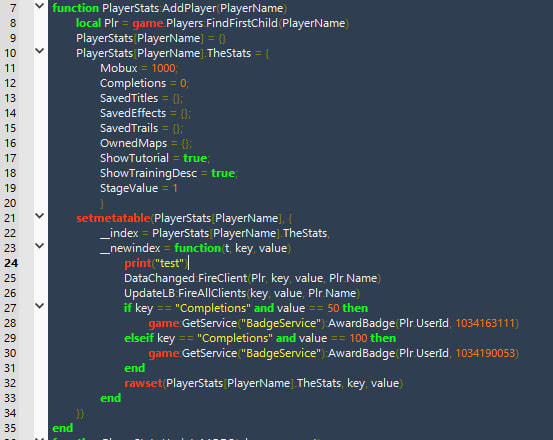Click FireAllClients on line 26
The width and height of the screenshot is (553, 440).
212,293
